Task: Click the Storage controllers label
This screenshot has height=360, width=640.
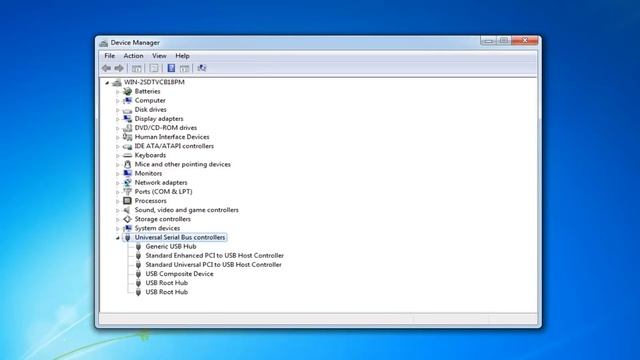Action: [x=162, y=219]
